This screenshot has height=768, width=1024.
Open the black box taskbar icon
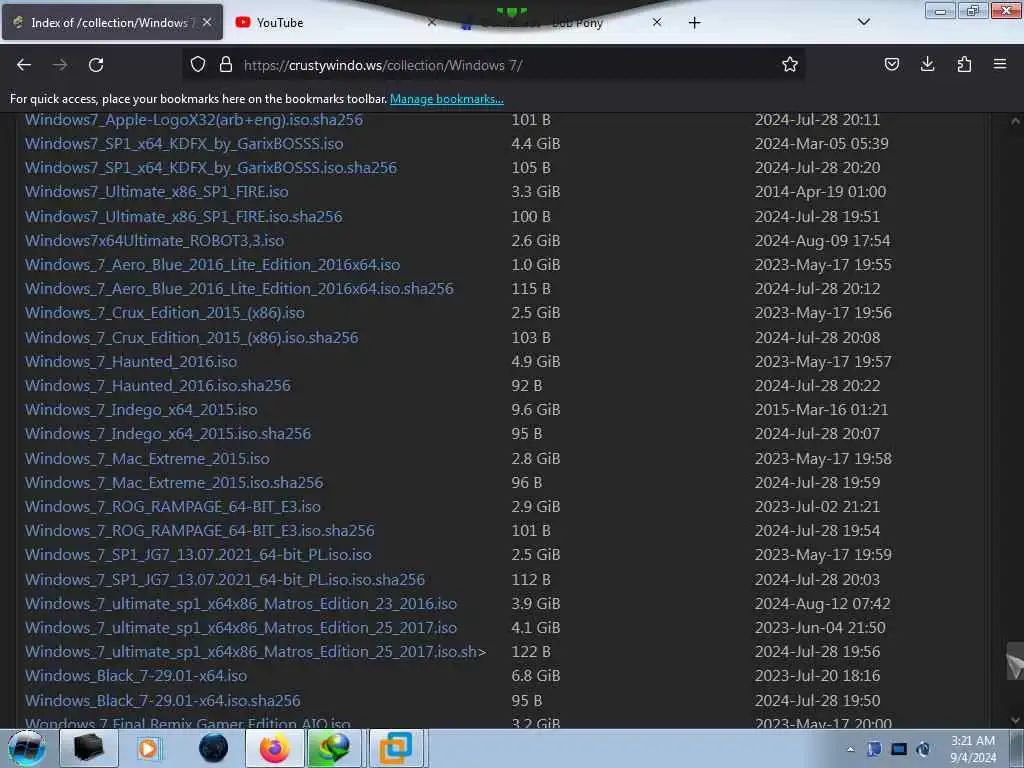coord(89,748)
